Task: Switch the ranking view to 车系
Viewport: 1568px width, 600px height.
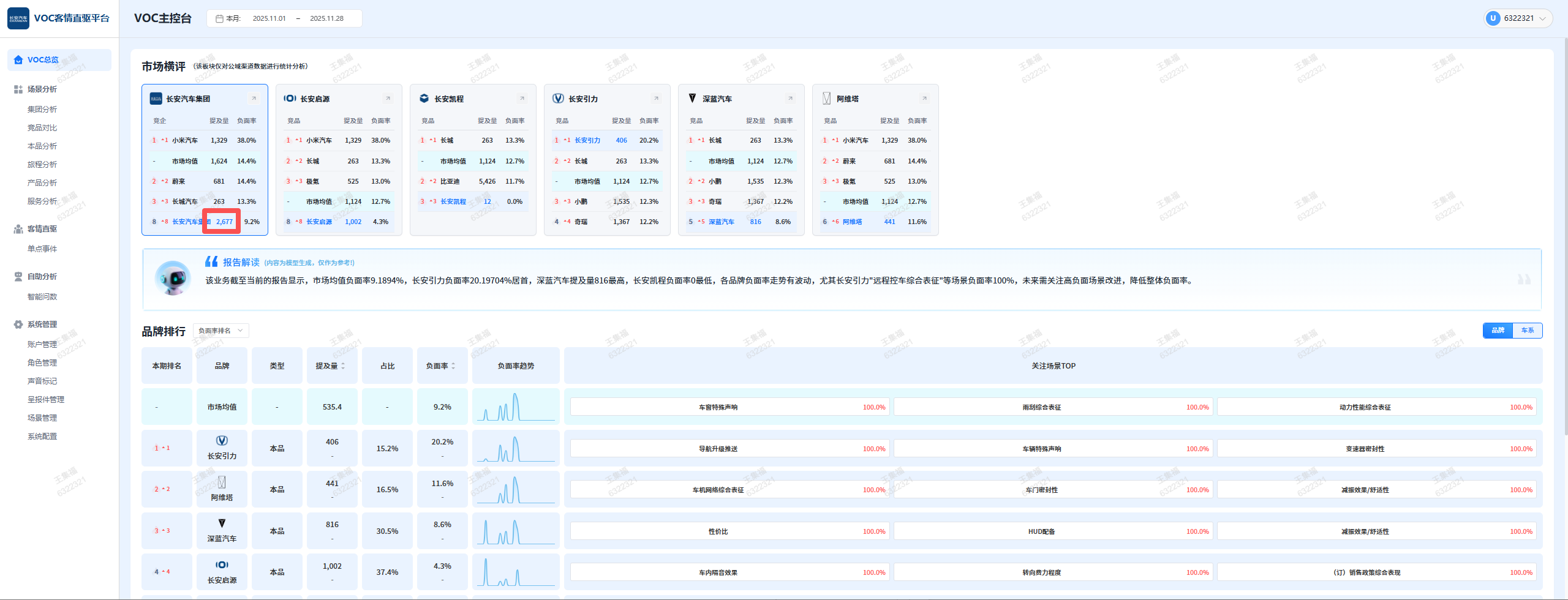Action: tap(1528, 331)
